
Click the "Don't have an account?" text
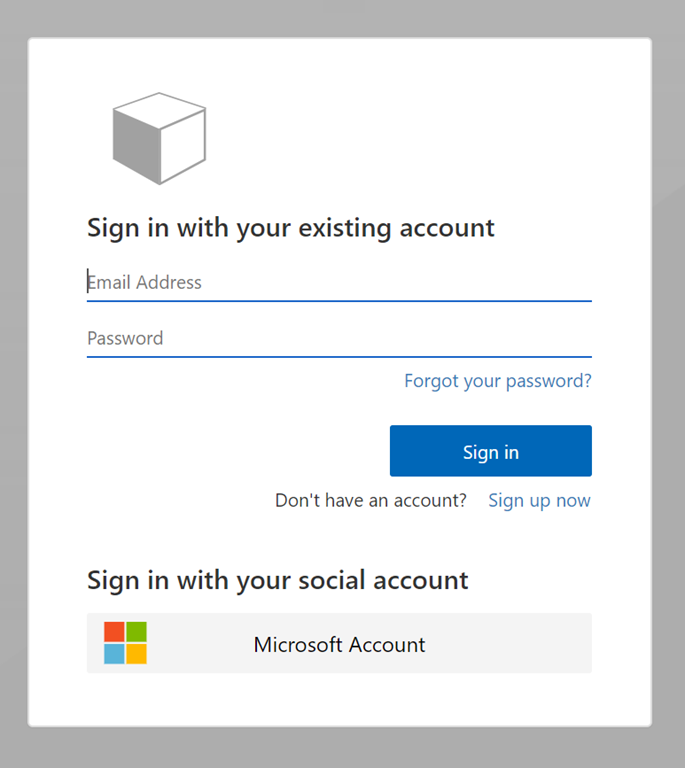370,500
